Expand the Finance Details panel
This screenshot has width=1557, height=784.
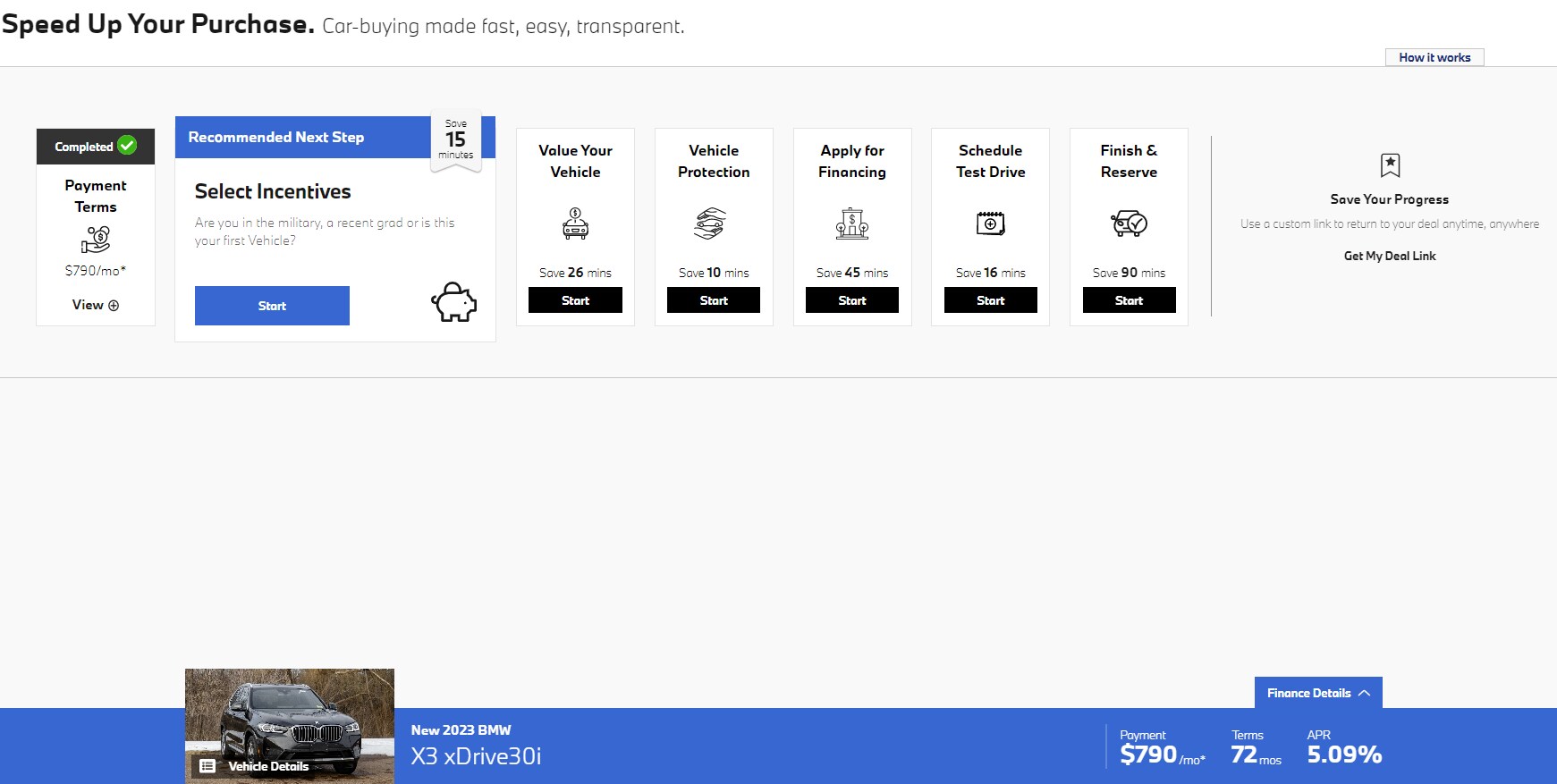pos(1318,693)
